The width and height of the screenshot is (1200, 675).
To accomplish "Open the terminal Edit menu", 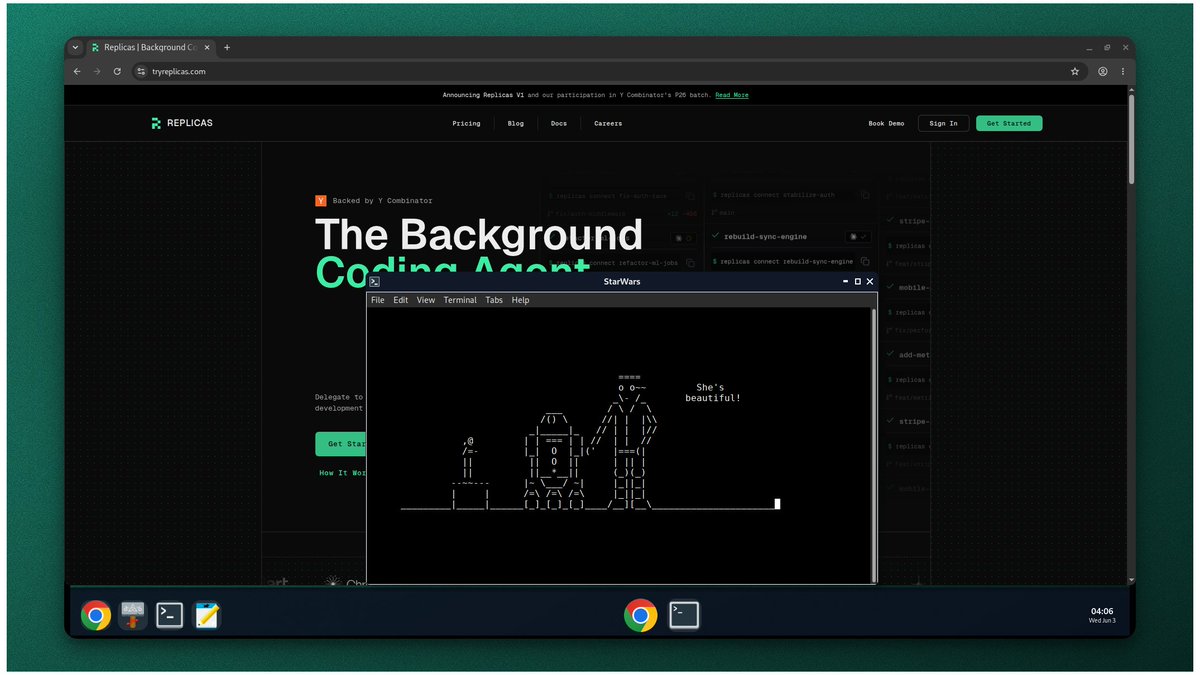I will pyautogui.click(x=400, y=300).
